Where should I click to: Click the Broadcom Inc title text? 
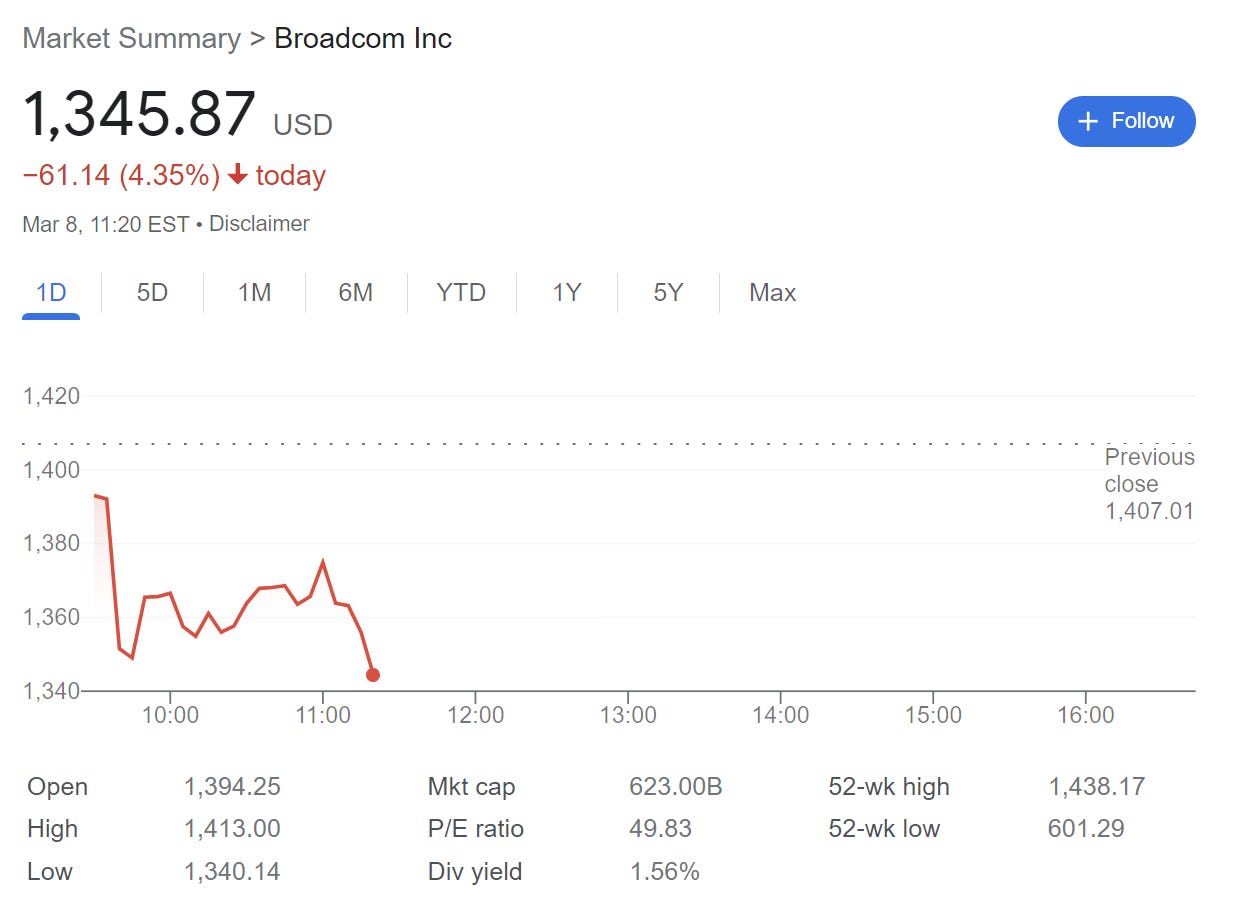coord(363,39)
